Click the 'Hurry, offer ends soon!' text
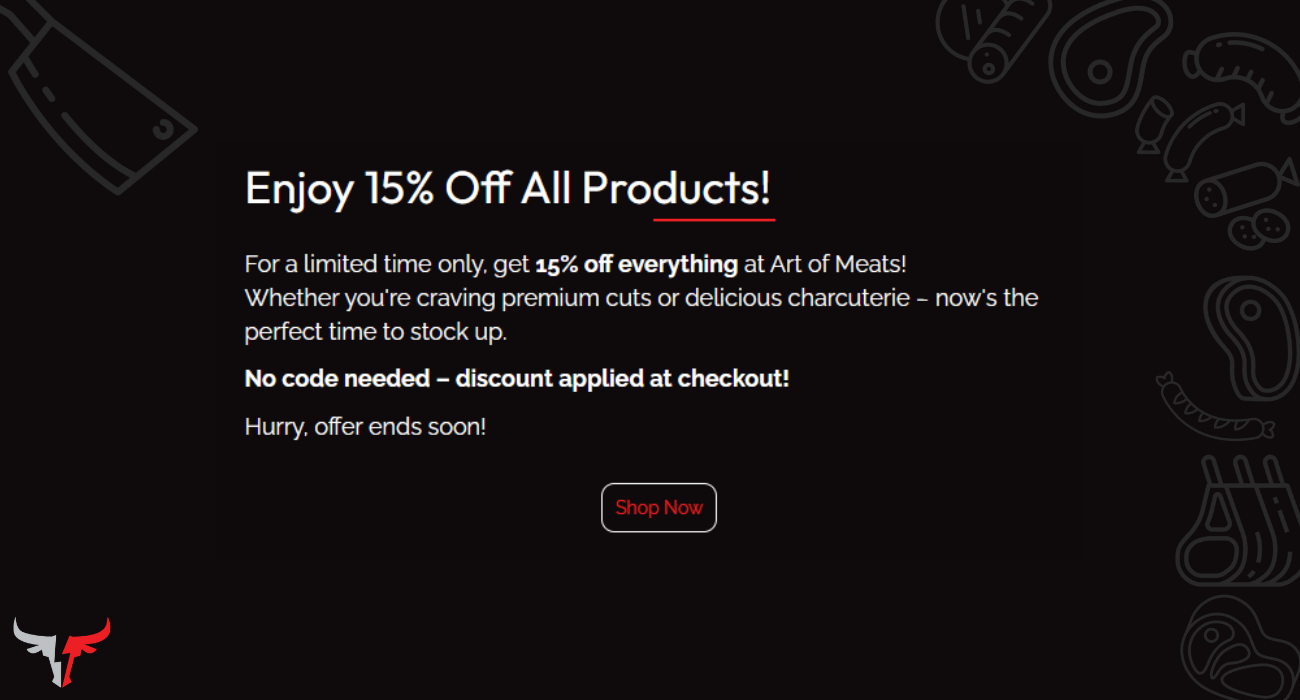The height and width of the screenshot is (700, 1300). (365, 427)
